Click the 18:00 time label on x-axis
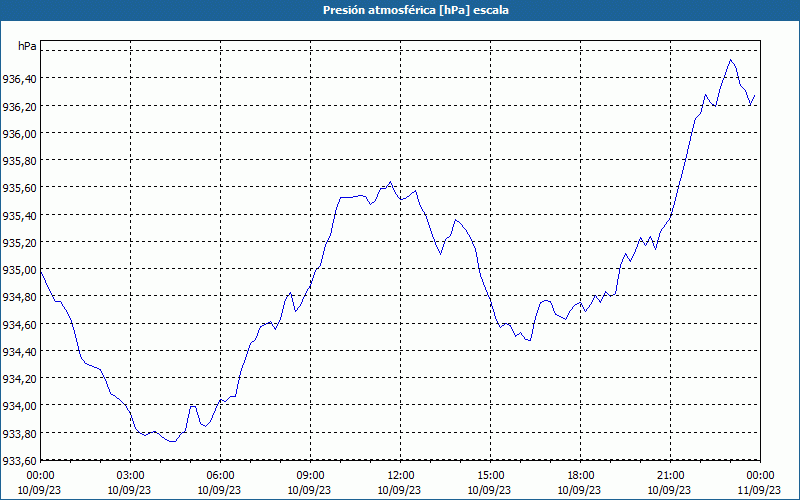 581,476
